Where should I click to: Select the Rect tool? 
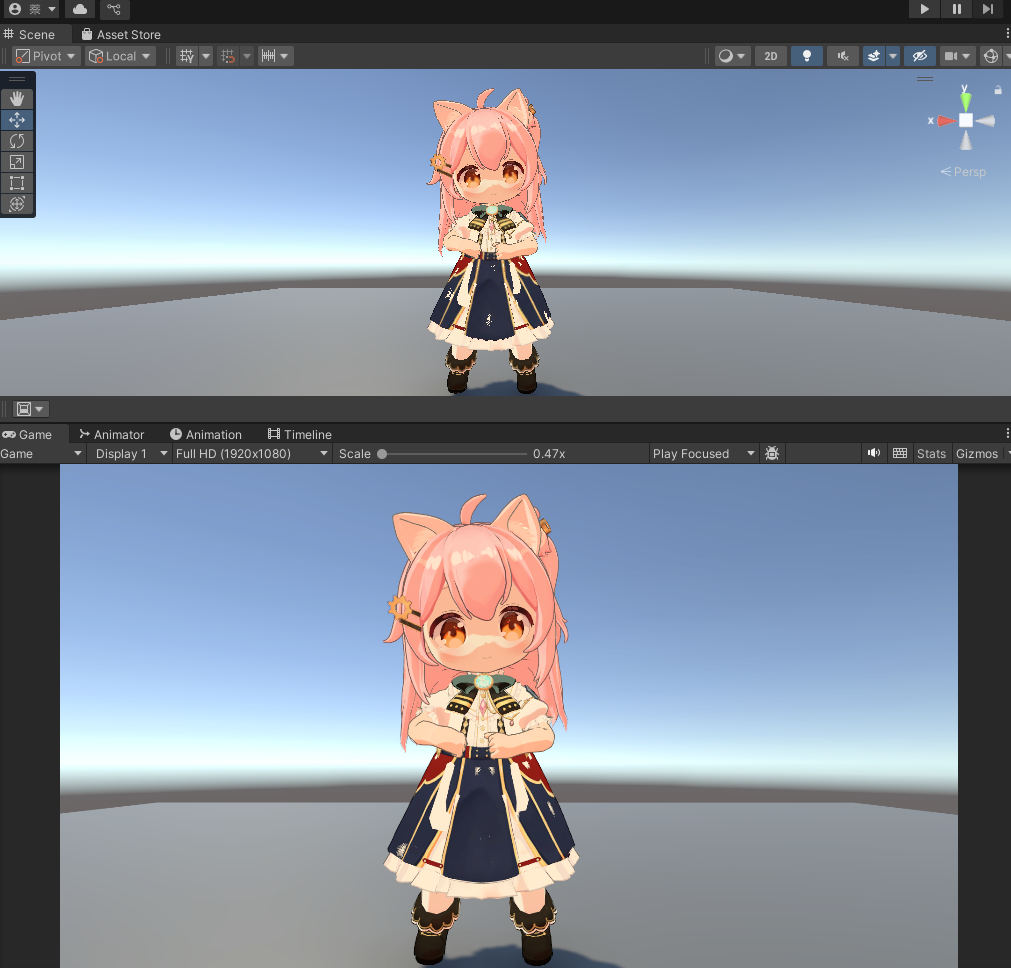(x=17, y=183)
